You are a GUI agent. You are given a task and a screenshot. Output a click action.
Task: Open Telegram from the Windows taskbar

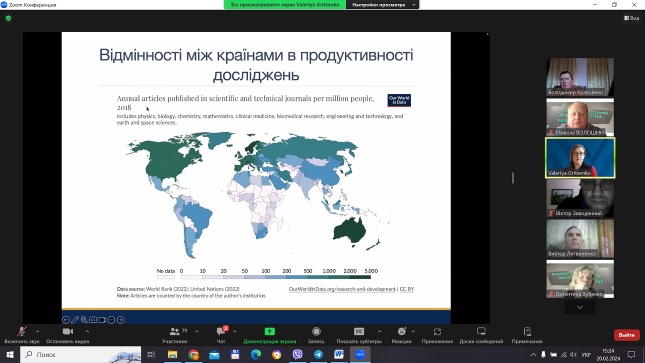pyautogui.click(x=318, y=355)
